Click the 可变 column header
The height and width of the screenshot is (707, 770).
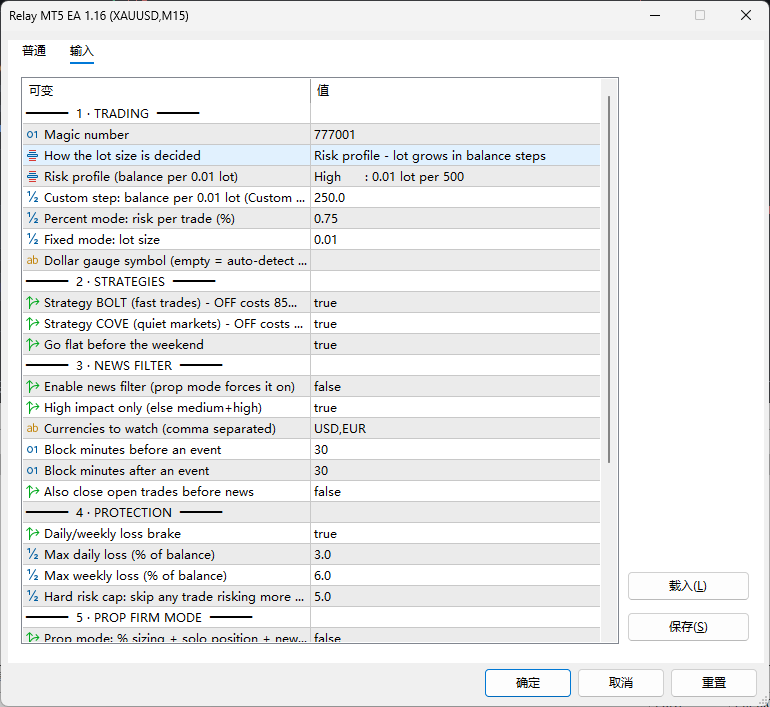[x=166, y=90]
